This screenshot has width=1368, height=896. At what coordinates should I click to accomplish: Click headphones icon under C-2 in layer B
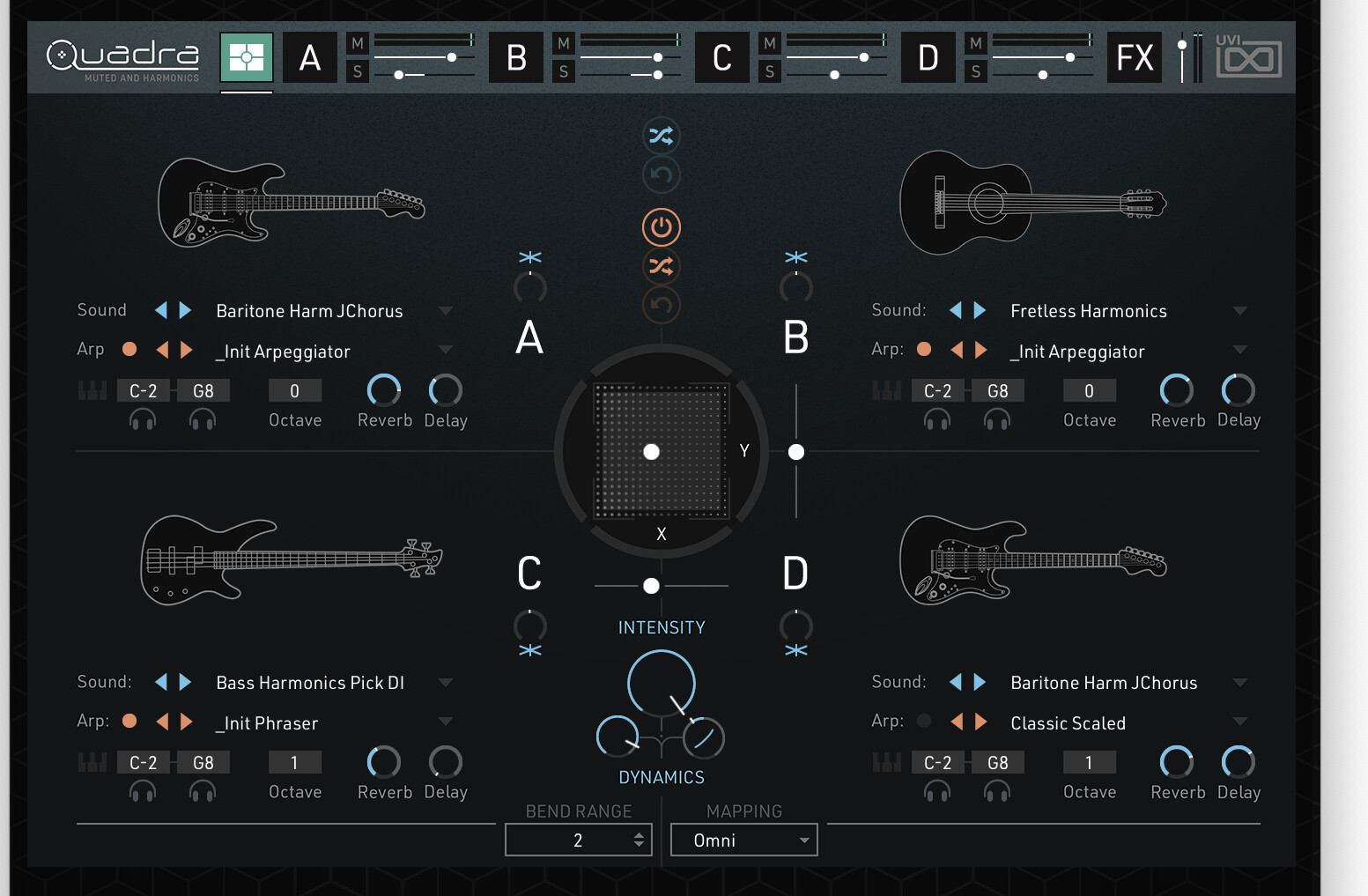tap(937, 420)
